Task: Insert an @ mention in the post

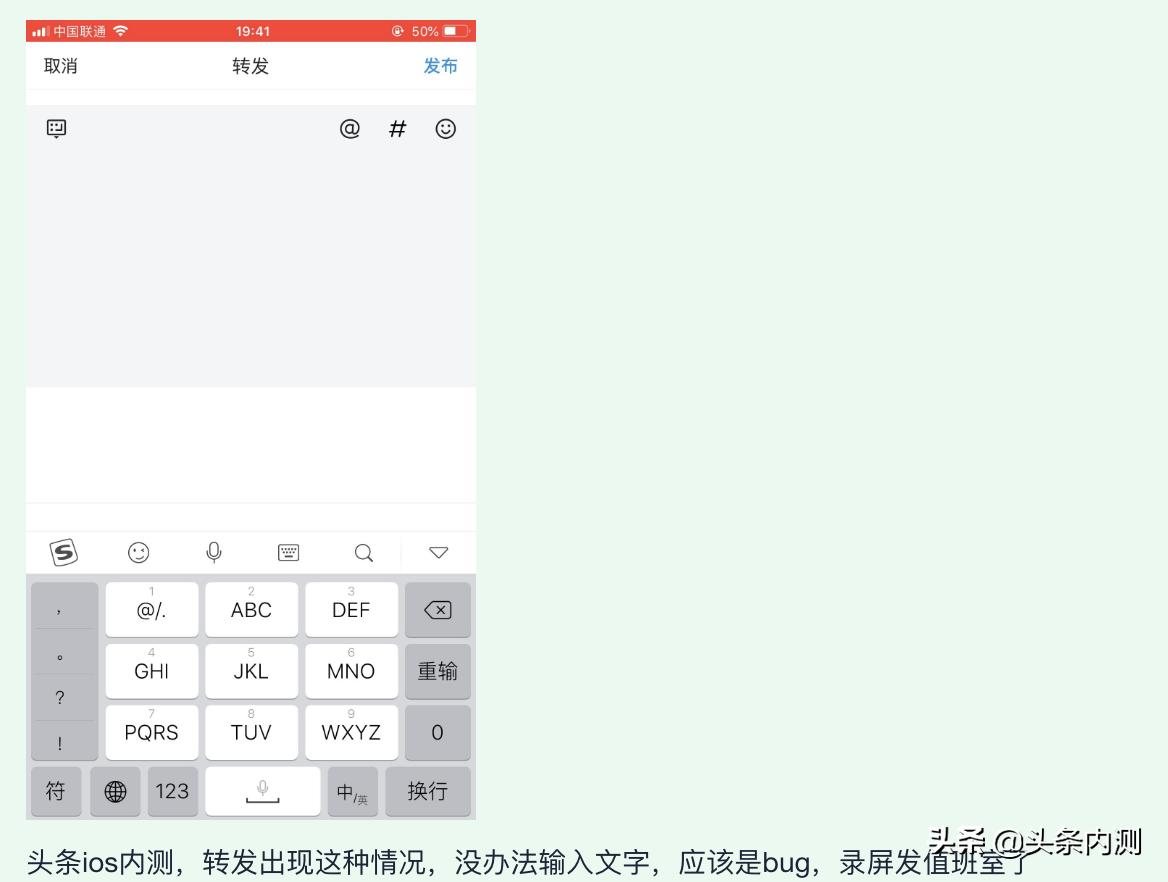Action: coord(348,128)
